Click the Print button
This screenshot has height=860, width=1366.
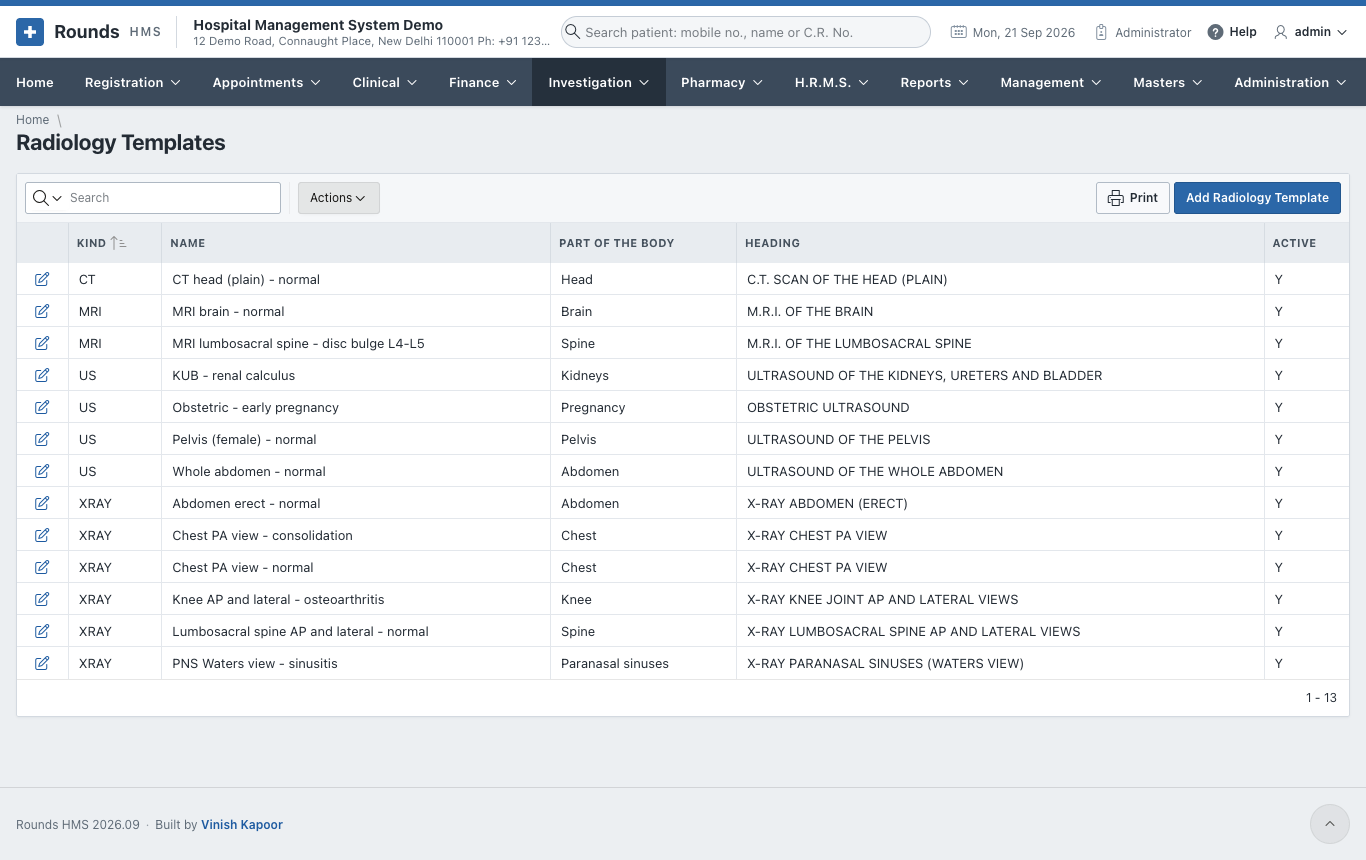1133,198
